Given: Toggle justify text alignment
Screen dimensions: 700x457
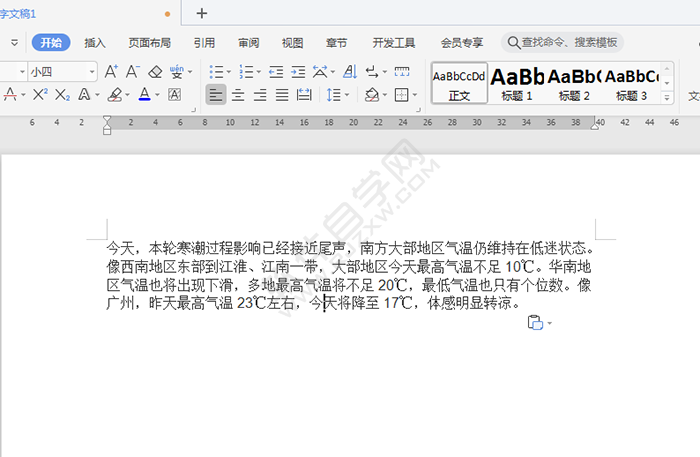Looking at the screenshot, I should (282, 95).
